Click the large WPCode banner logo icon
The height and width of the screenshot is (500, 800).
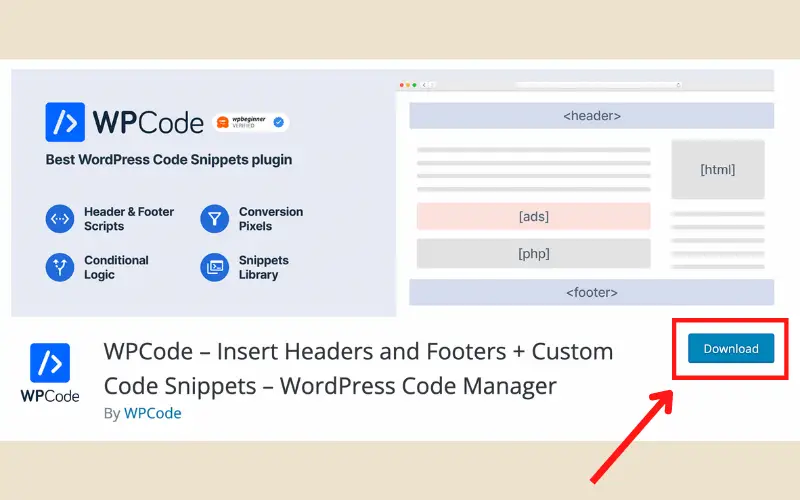[x=65, y=122]
